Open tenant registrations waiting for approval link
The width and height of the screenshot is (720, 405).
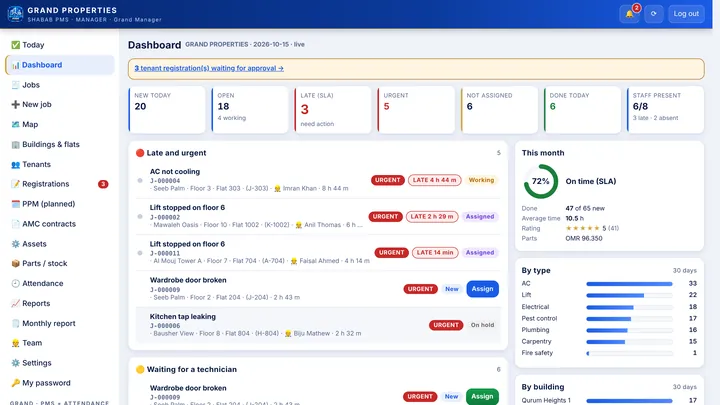(x=209, y=68)
